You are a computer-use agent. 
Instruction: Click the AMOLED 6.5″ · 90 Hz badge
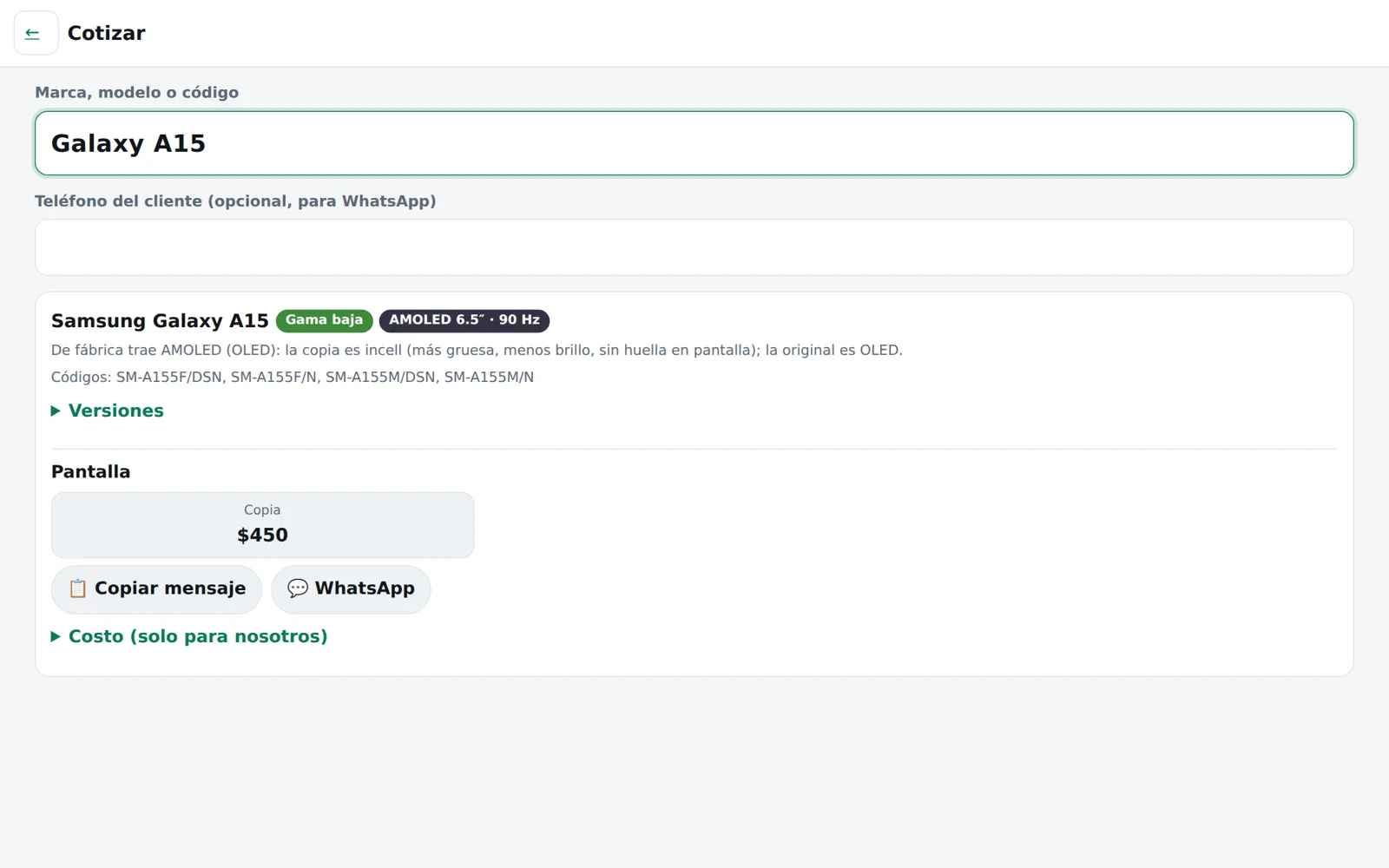(464, 320)
